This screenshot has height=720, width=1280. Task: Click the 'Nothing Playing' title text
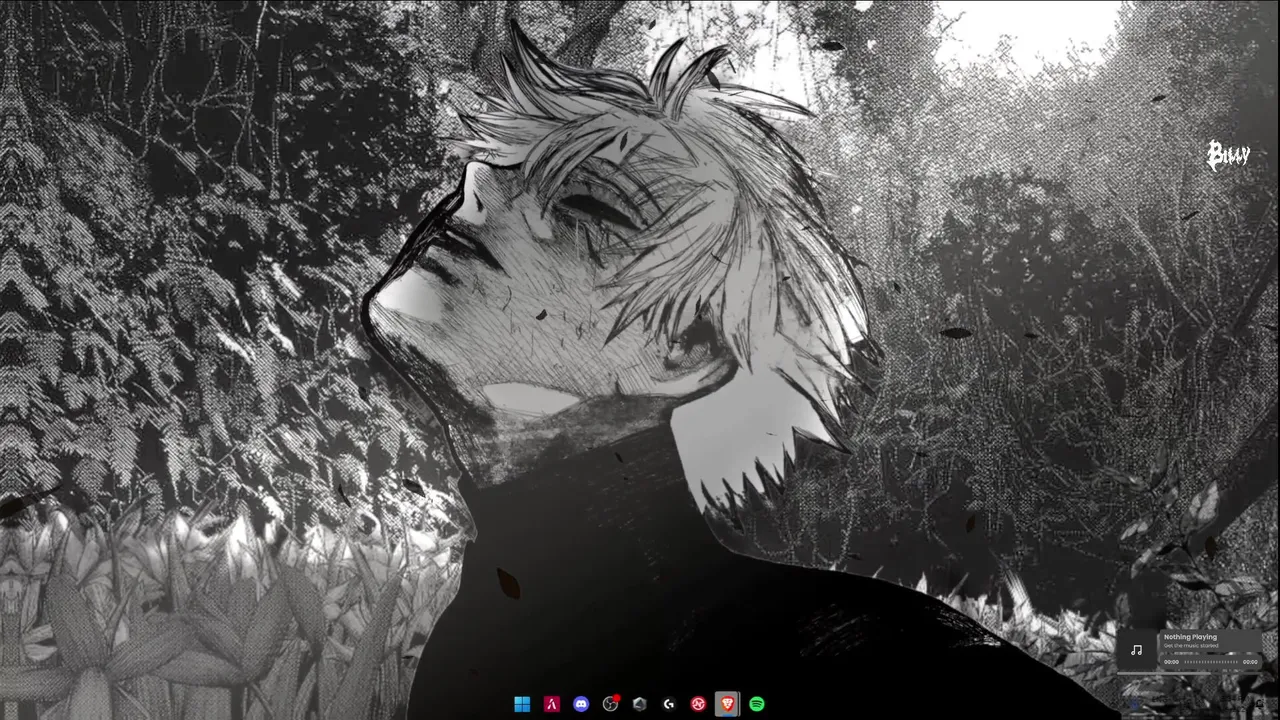click(x=1190, y=637)
